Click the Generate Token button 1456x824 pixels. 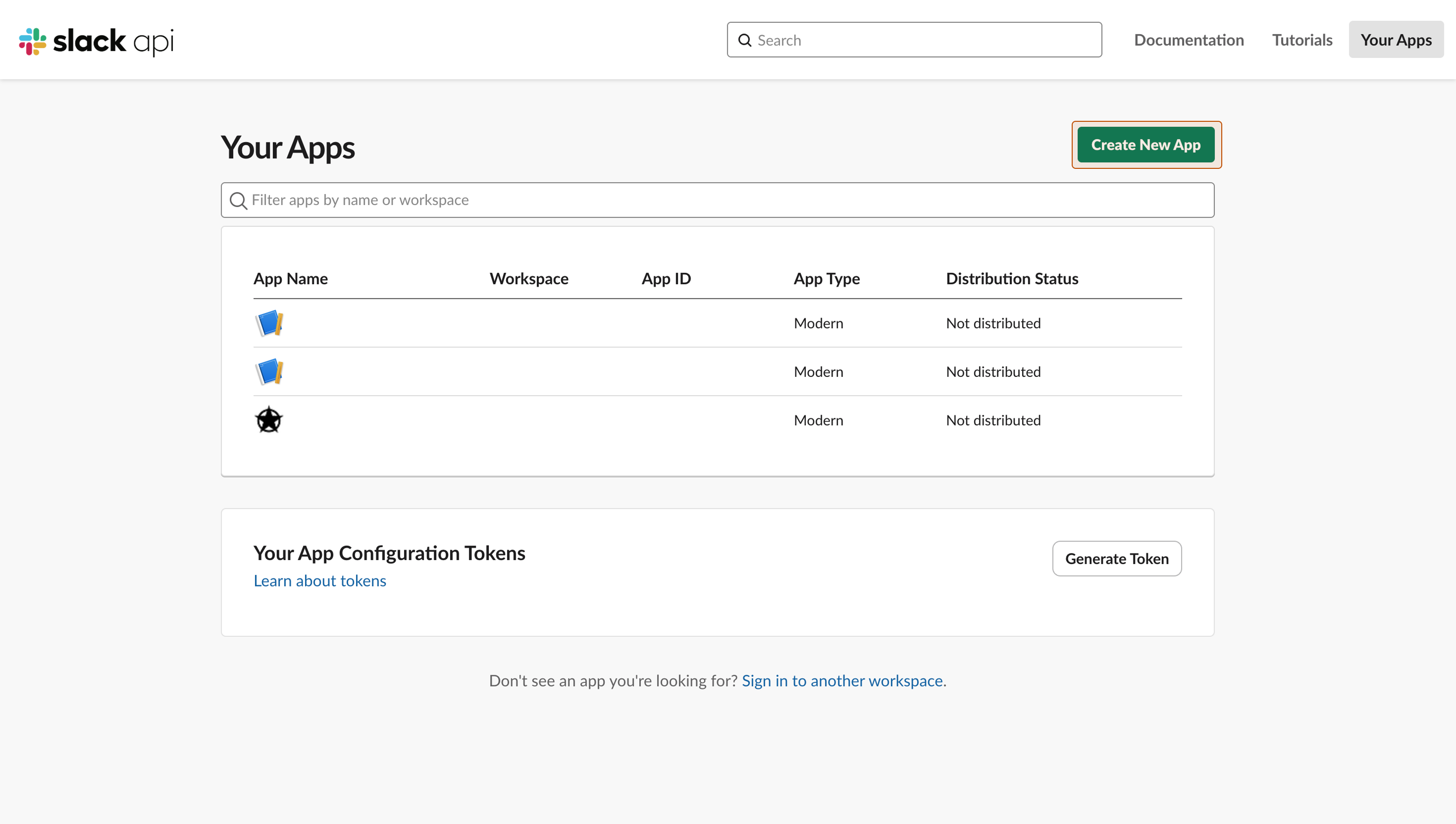(x=1116, y=559)
